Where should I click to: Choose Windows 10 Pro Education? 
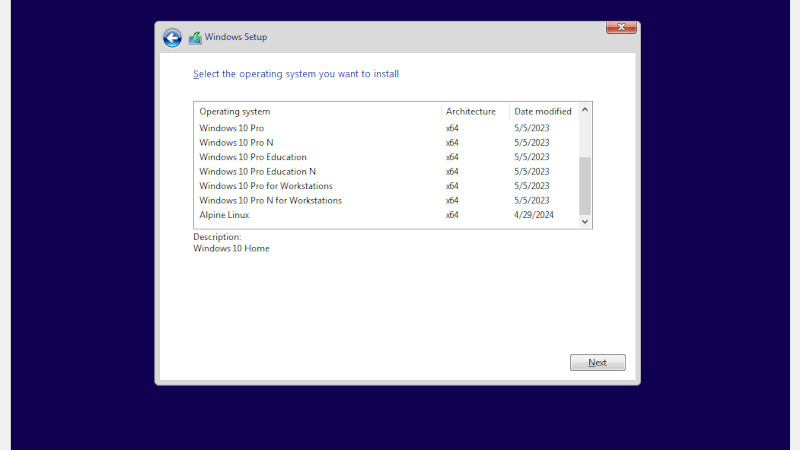(x=253, y=157)
